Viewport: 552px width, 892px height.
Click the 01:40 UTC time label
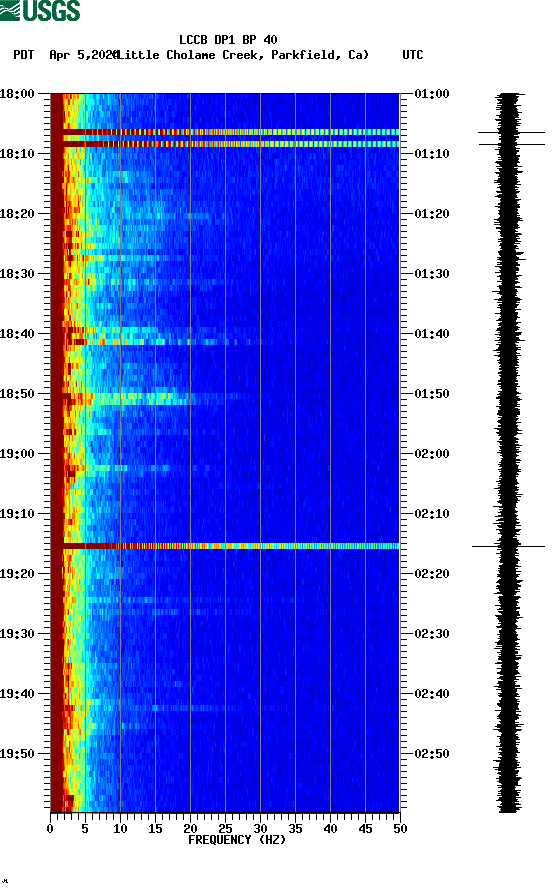432,333
